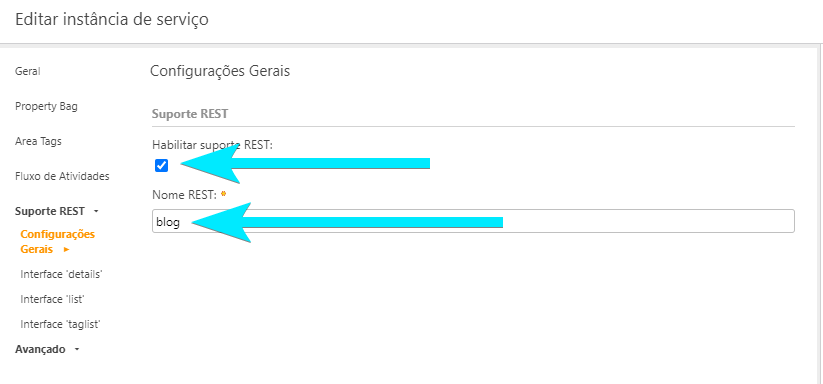The image size is (823, 384).
Task: Click the Editar instância de serviço title
Action: coord(112,20)
